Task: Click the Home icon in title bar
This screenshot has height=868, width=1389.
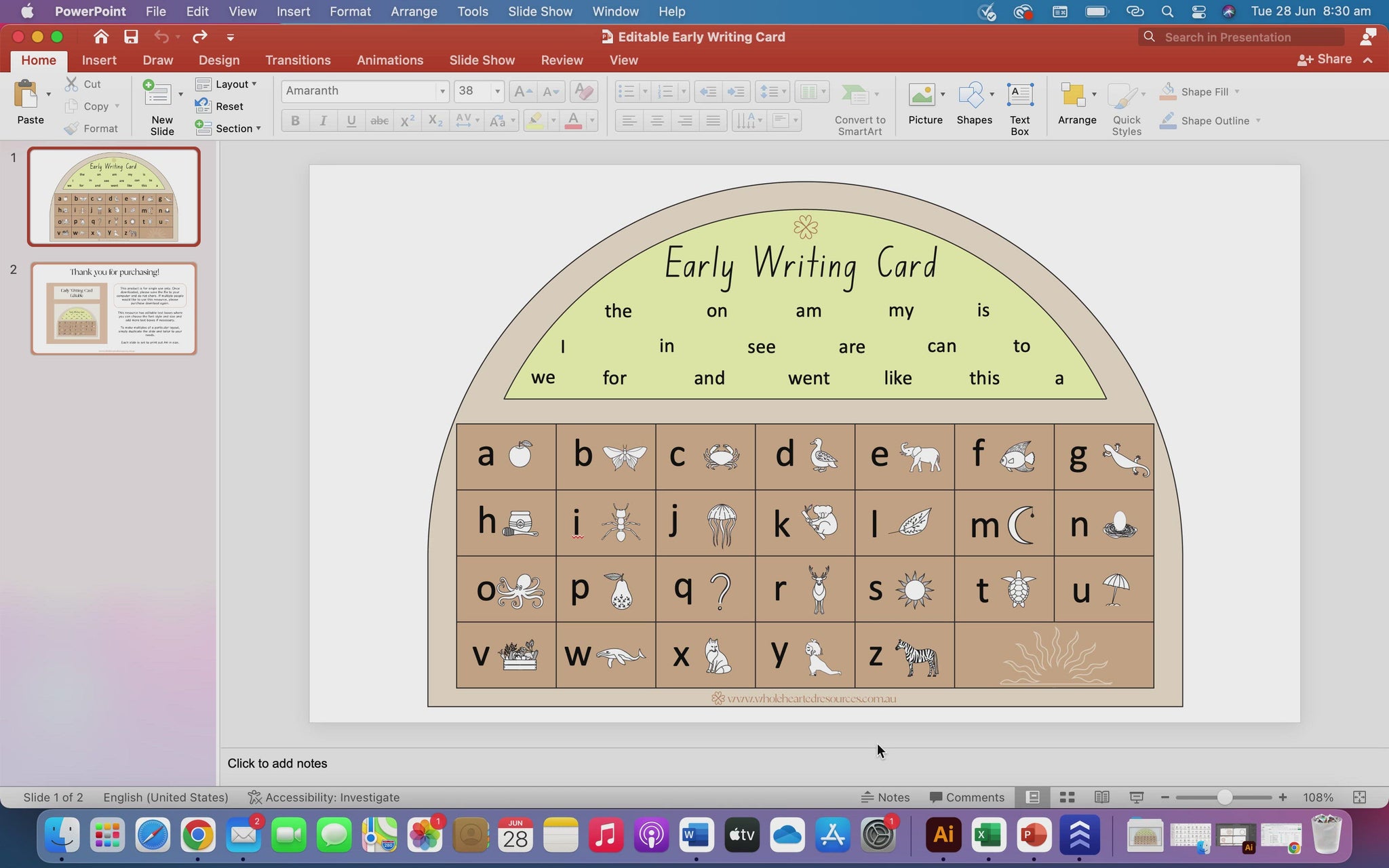Action: (101, 37)
